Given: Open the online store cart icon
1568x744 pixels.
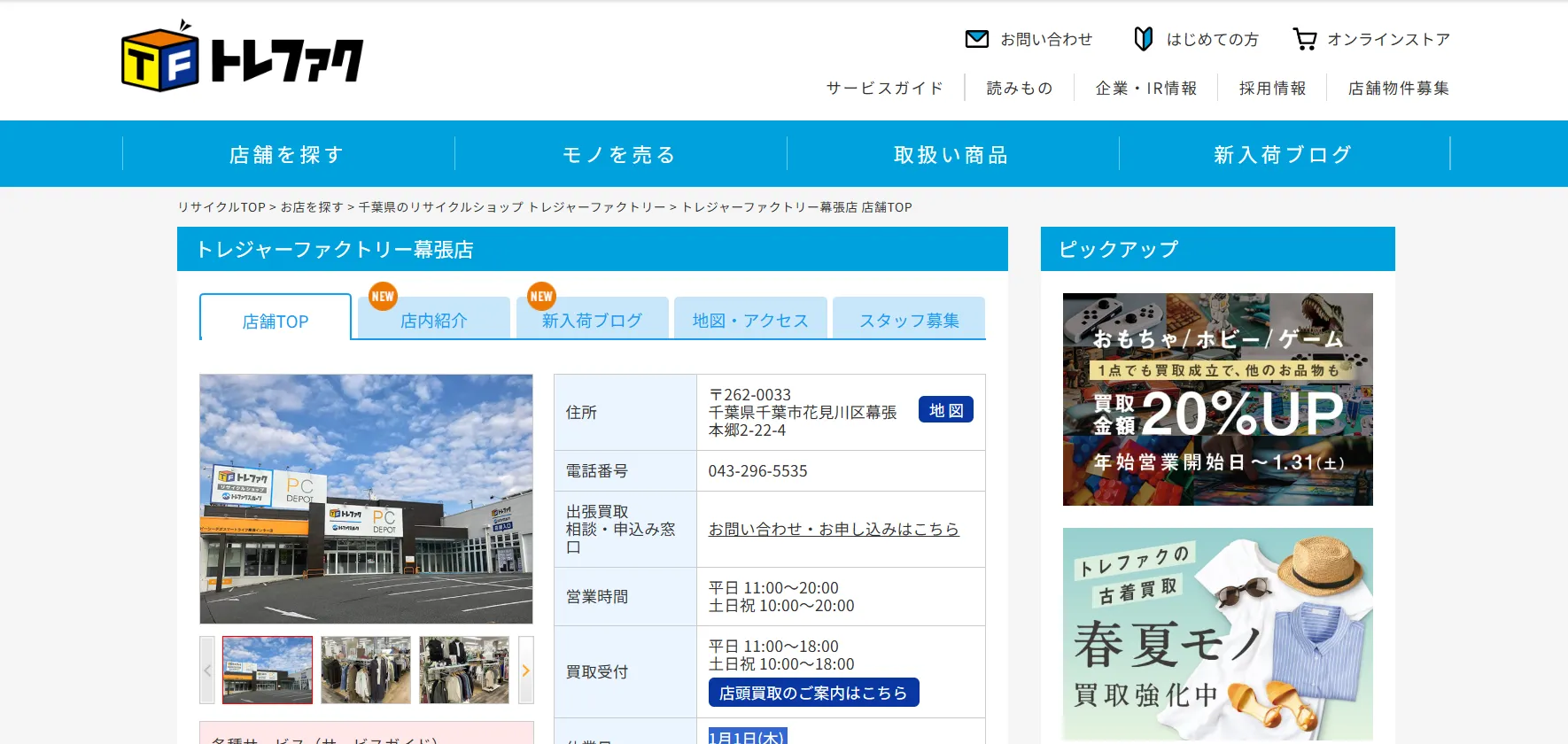Looking at the screenshot, I should [x=1304, y=39].
